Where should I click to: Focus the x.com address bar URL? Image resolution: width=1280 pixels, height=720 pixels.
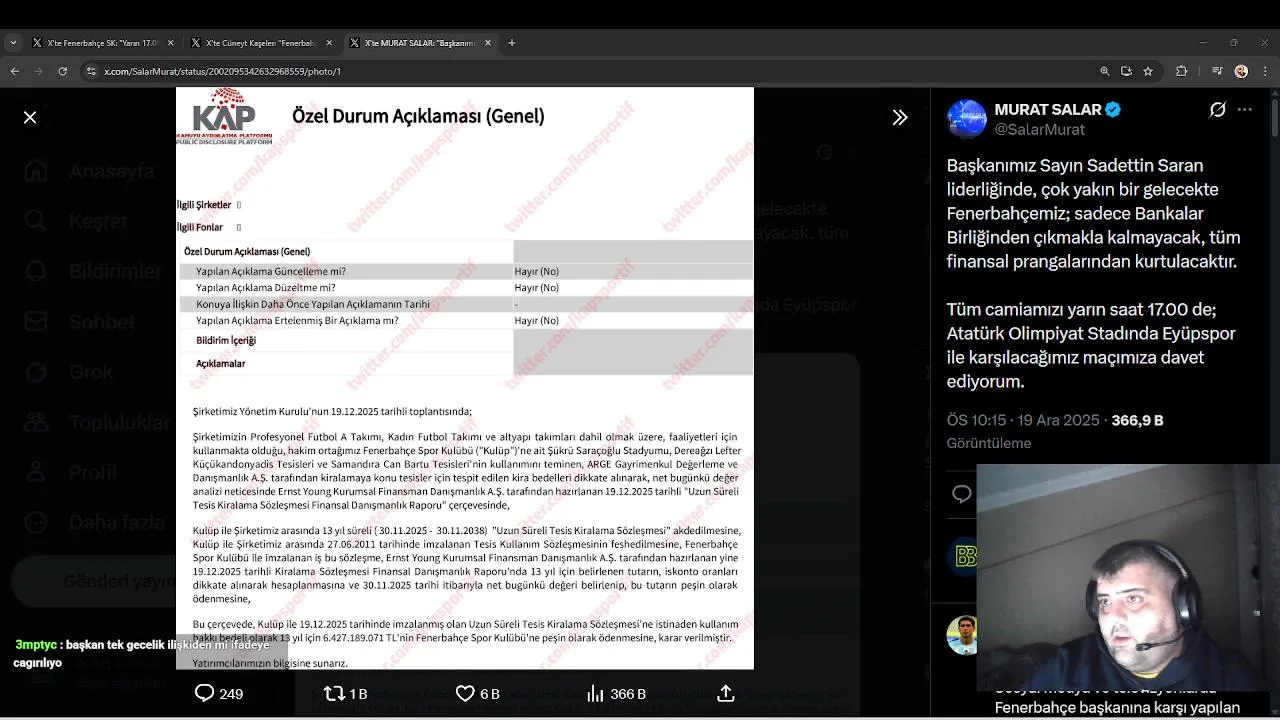pos(222,71)
